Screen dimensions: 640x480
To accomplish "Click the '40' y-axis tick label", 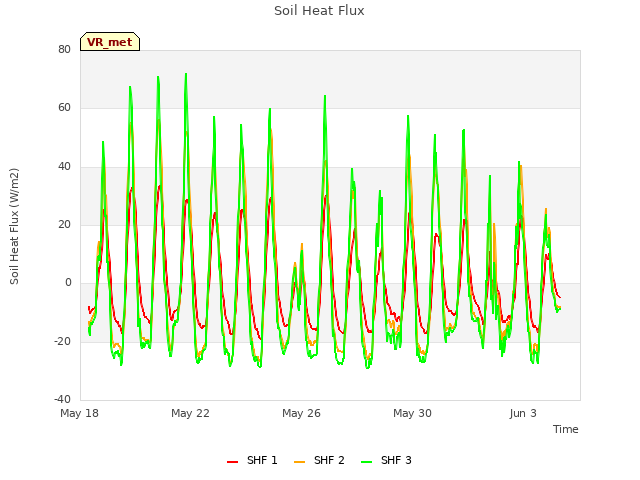I will pyautogui.click(x=64, y=166).
